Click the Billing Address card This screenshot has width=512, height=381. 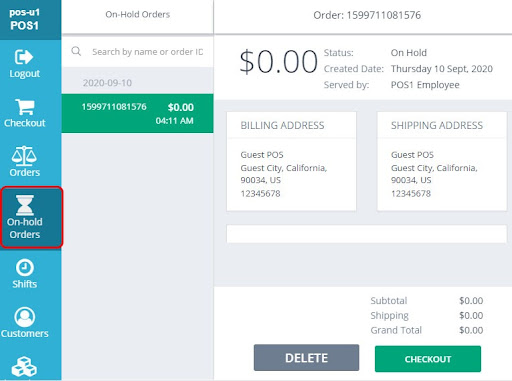(291, 161)
